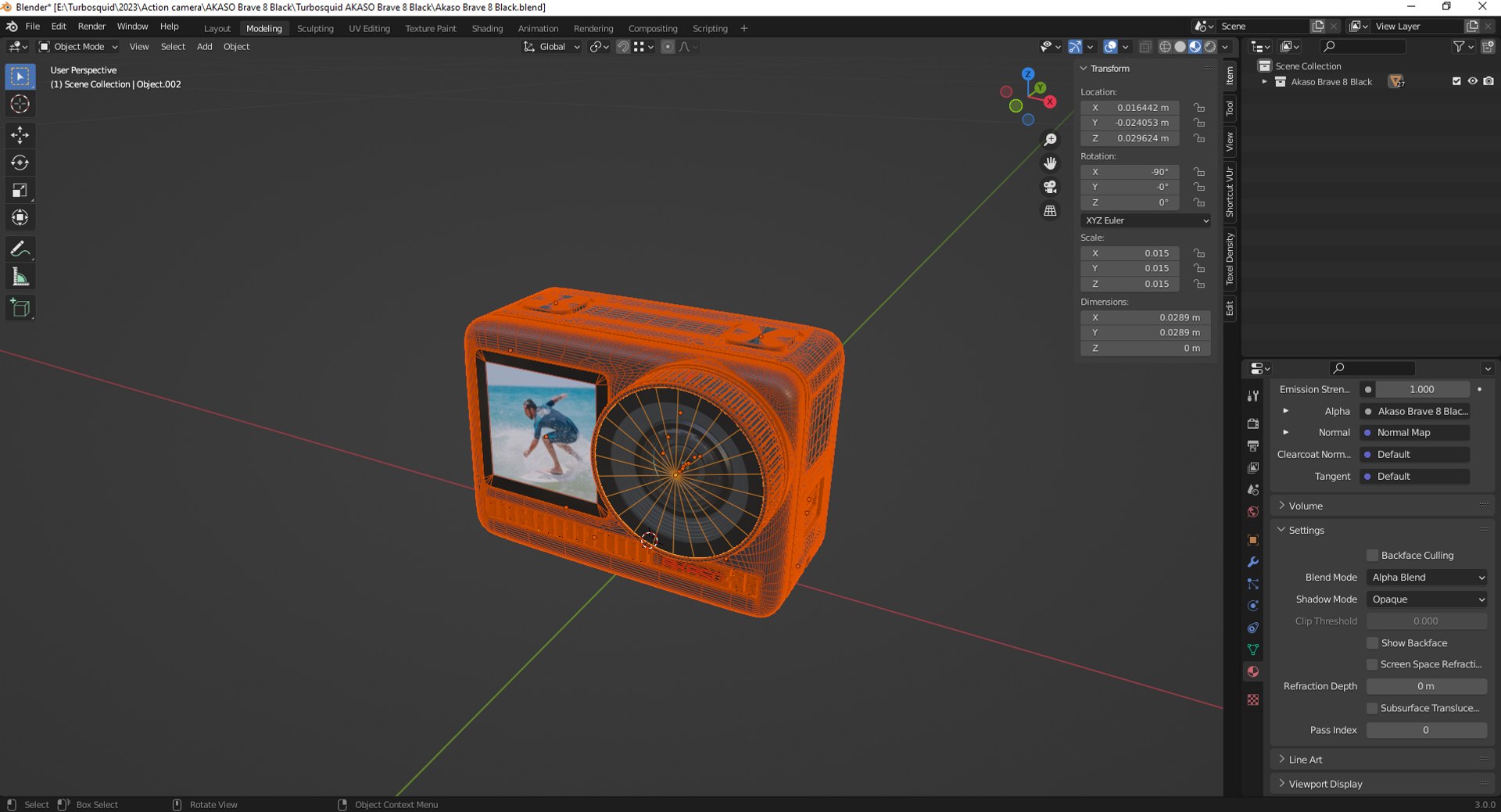Open World properties globe icon
This screenshot has height=812, width=1501.
pyautogui.click(x=1253, y=512)
